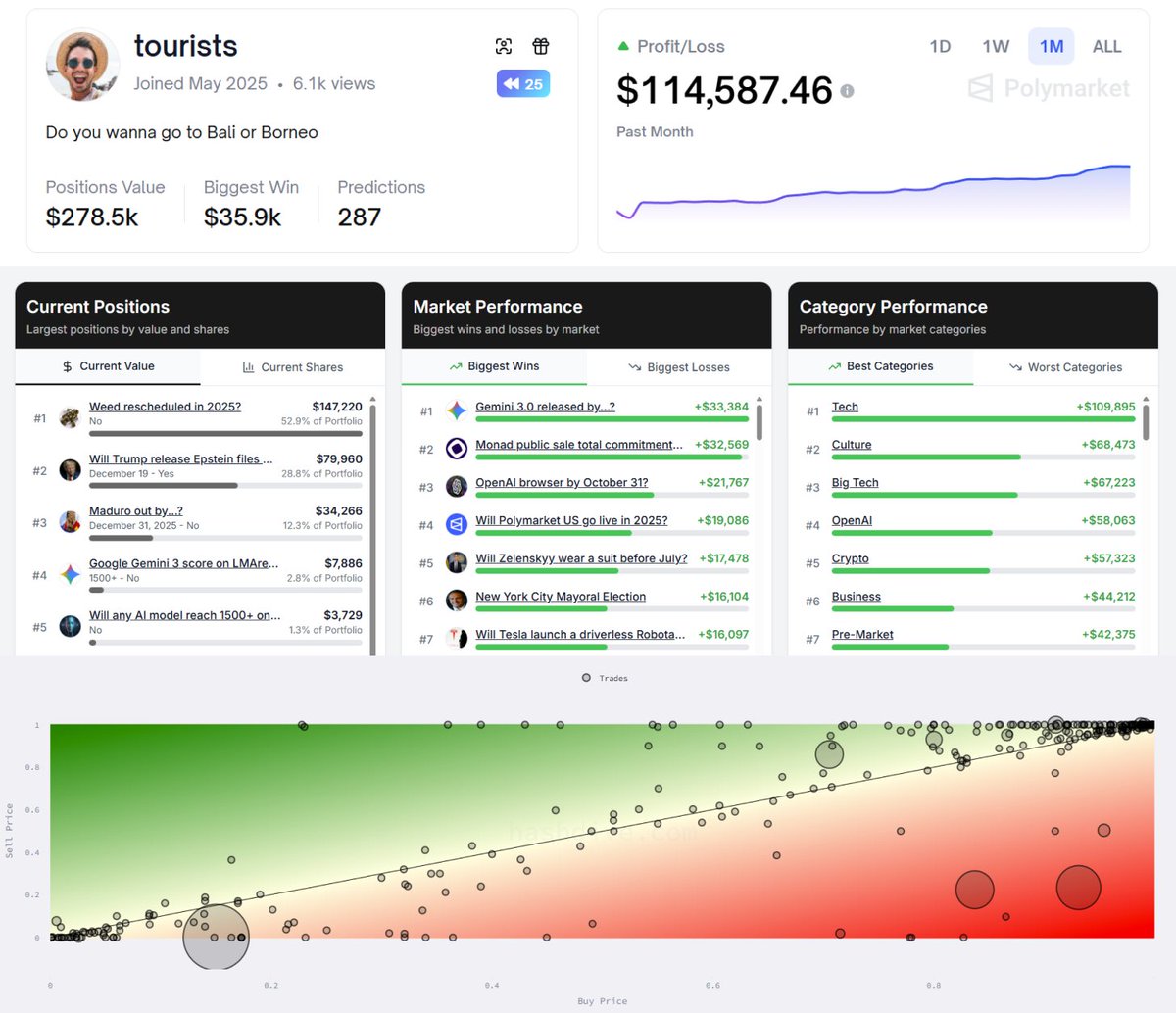The width and height of the screenshot is (1176, 1013).
Task: Click the dollar sign icon on Current Value
Action: point(67,366)
